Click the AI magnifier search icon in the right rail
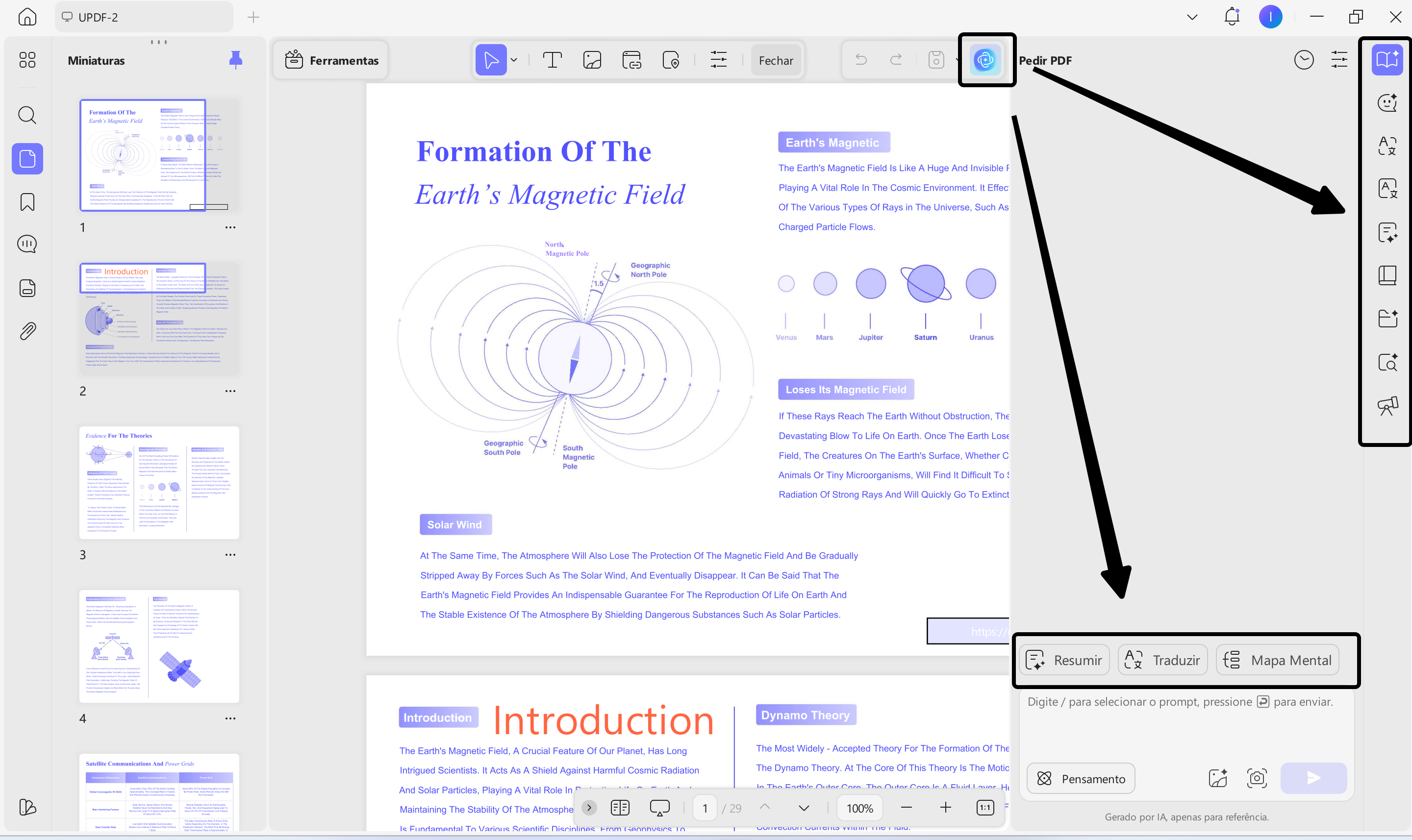The image size is (1412, 840). pyautogui.click(x=1387, y=362)
